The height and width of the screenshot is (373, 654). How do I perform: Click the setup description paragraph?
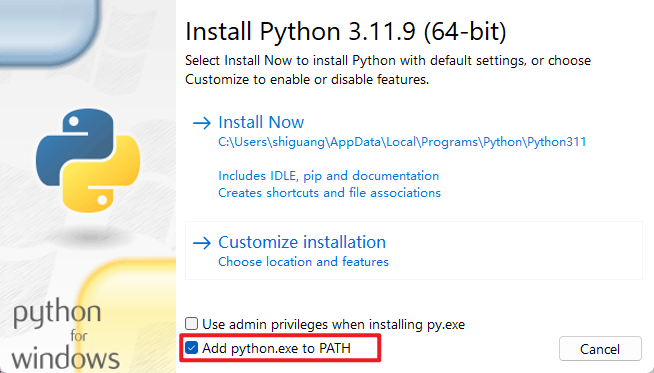(x=388, y=70)
